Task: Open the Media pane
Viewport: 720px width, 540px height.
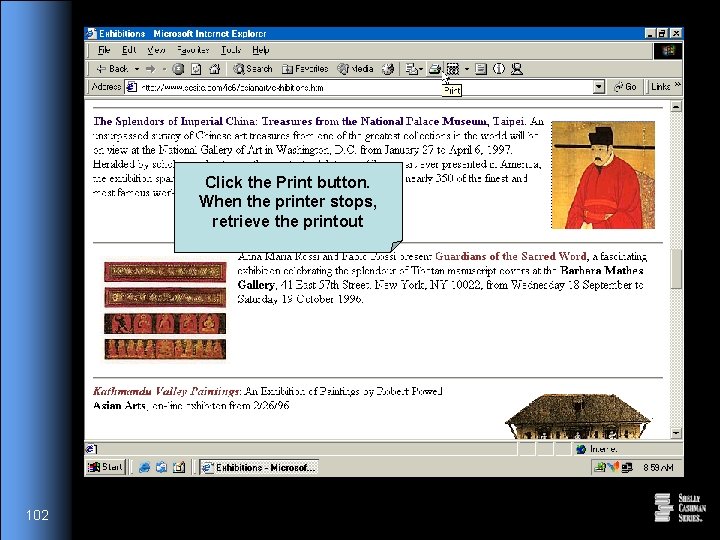Action: 355,69
